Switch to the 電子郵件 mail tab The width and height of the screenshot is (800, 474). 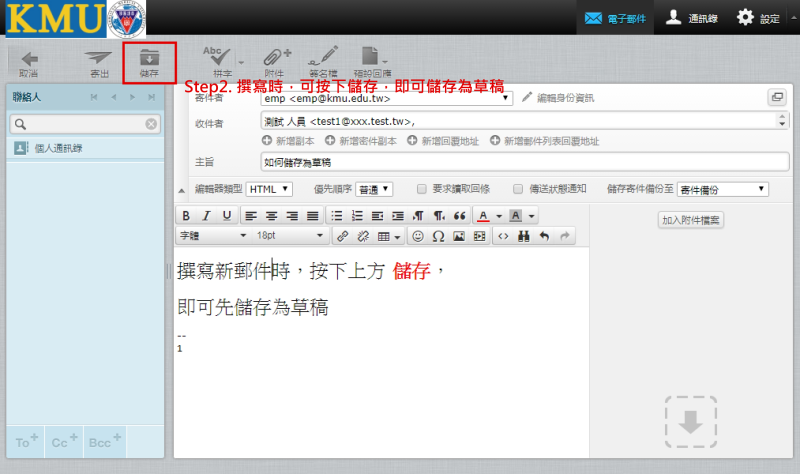tap(615, 18)
